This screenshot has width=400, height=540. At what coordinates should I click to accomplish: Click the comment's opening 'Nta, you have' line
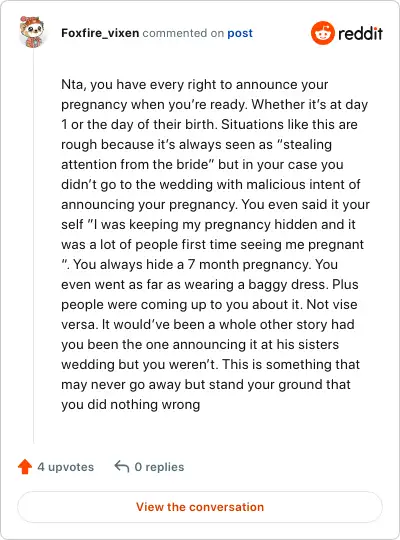(x=195, y=84)
